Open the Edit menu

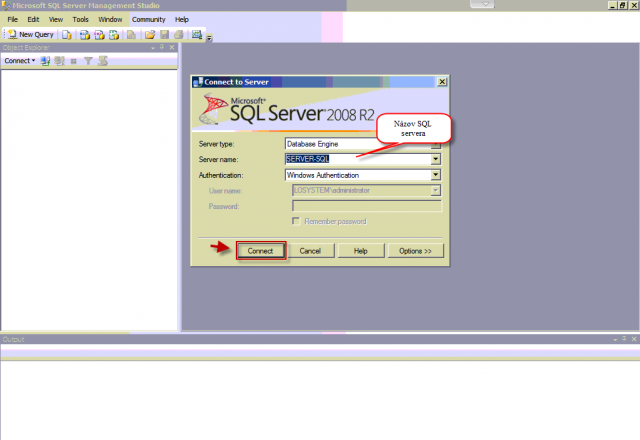pyautogui.click(x=33, y=19)
